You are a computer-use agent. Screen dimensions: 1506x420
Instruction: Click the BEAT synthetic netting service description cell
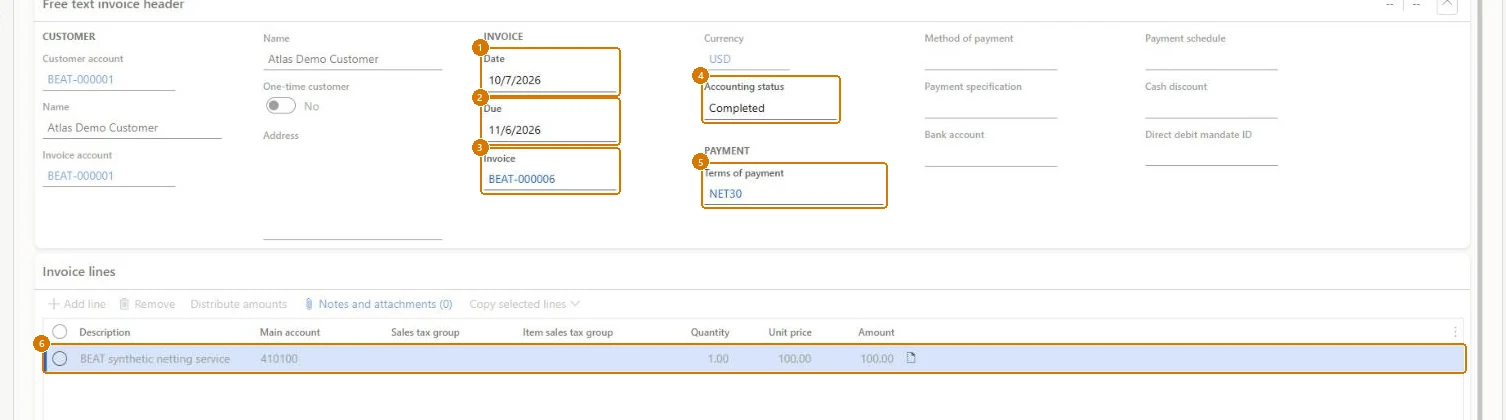[155, 359]
